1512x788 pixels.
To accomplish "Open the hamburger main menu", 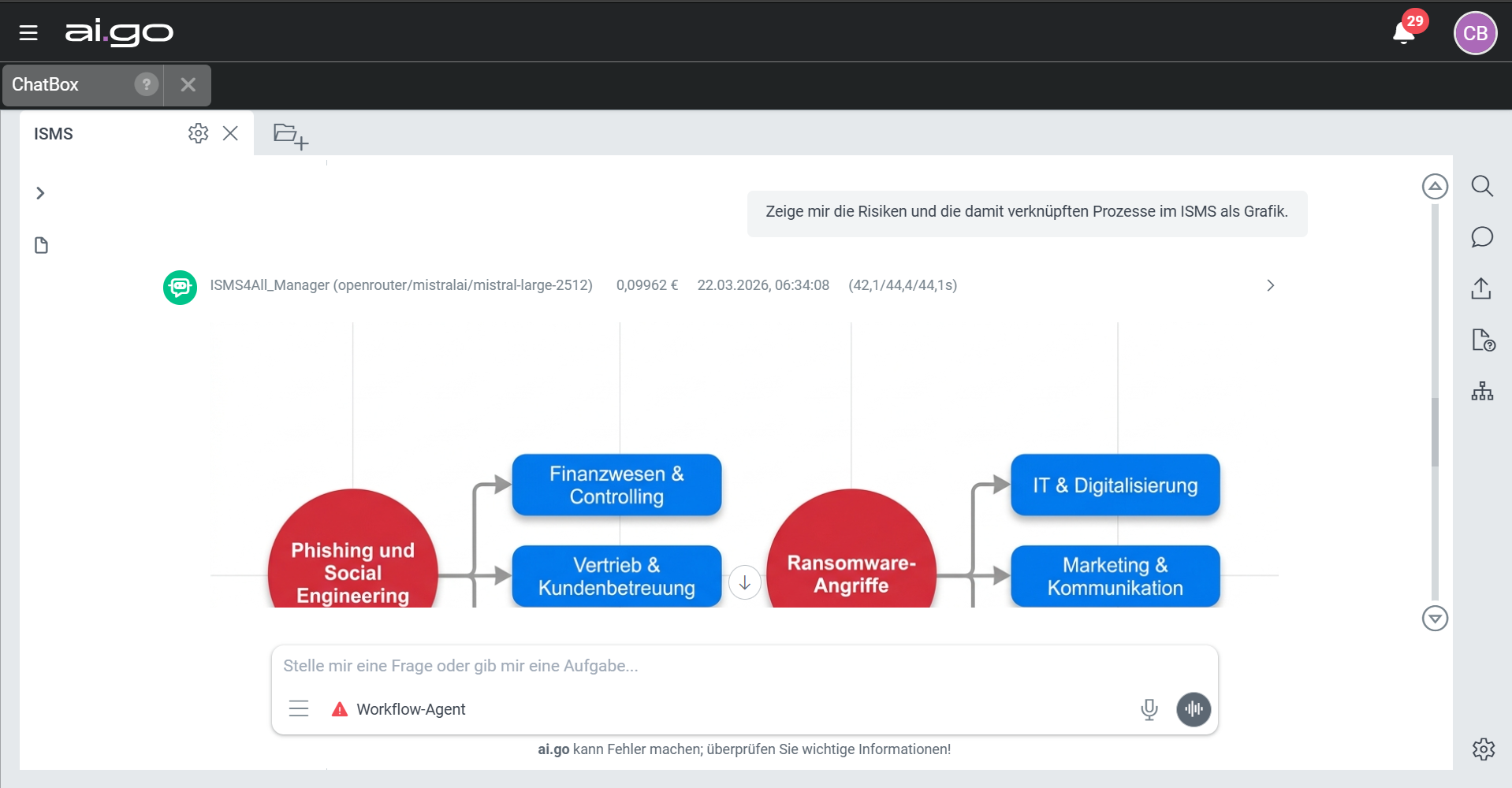I will [28, 32].
